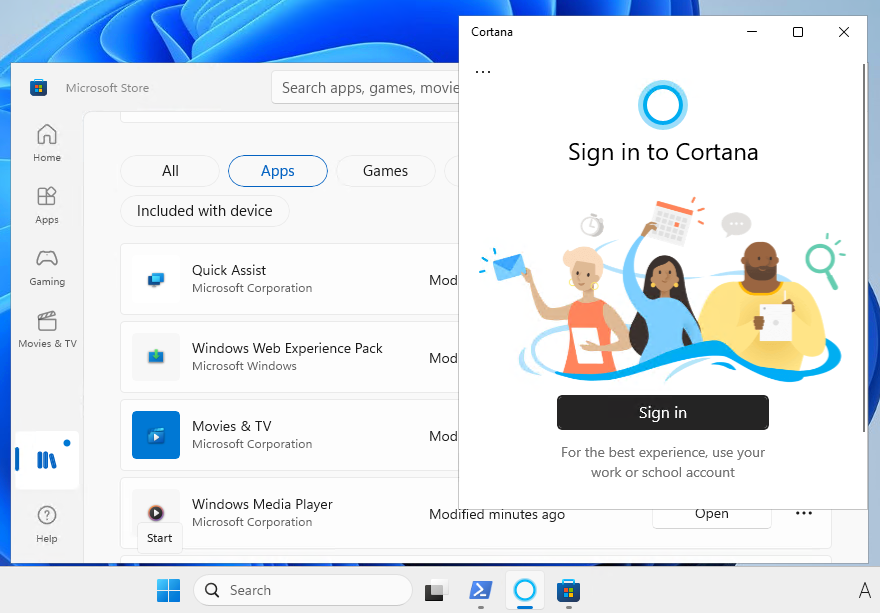Click the Cortana ring logo
880x613 pixels.
663,105
